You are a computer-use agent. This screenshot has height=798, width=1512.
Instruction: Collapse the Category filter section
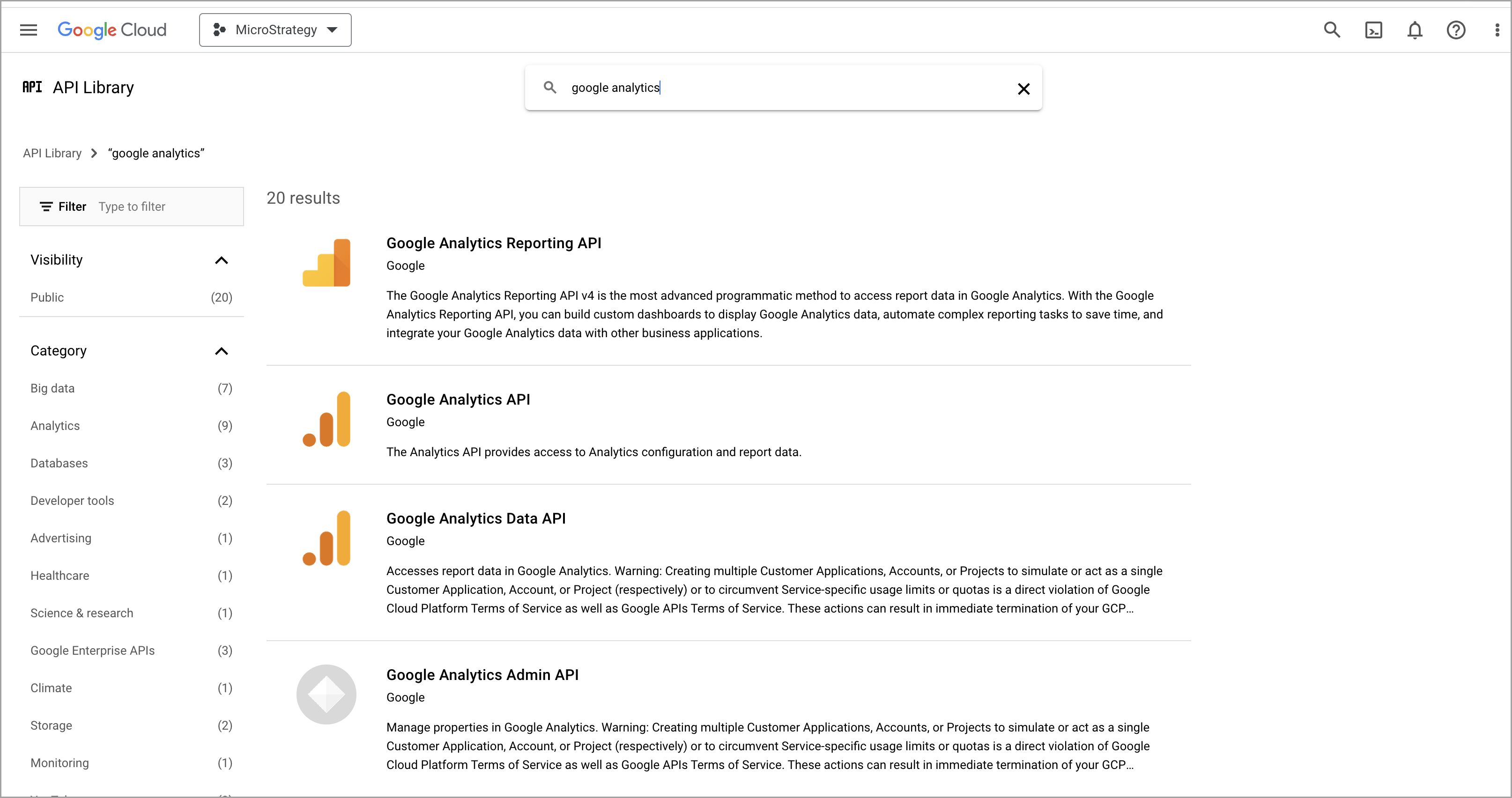[x=221, y=351]
